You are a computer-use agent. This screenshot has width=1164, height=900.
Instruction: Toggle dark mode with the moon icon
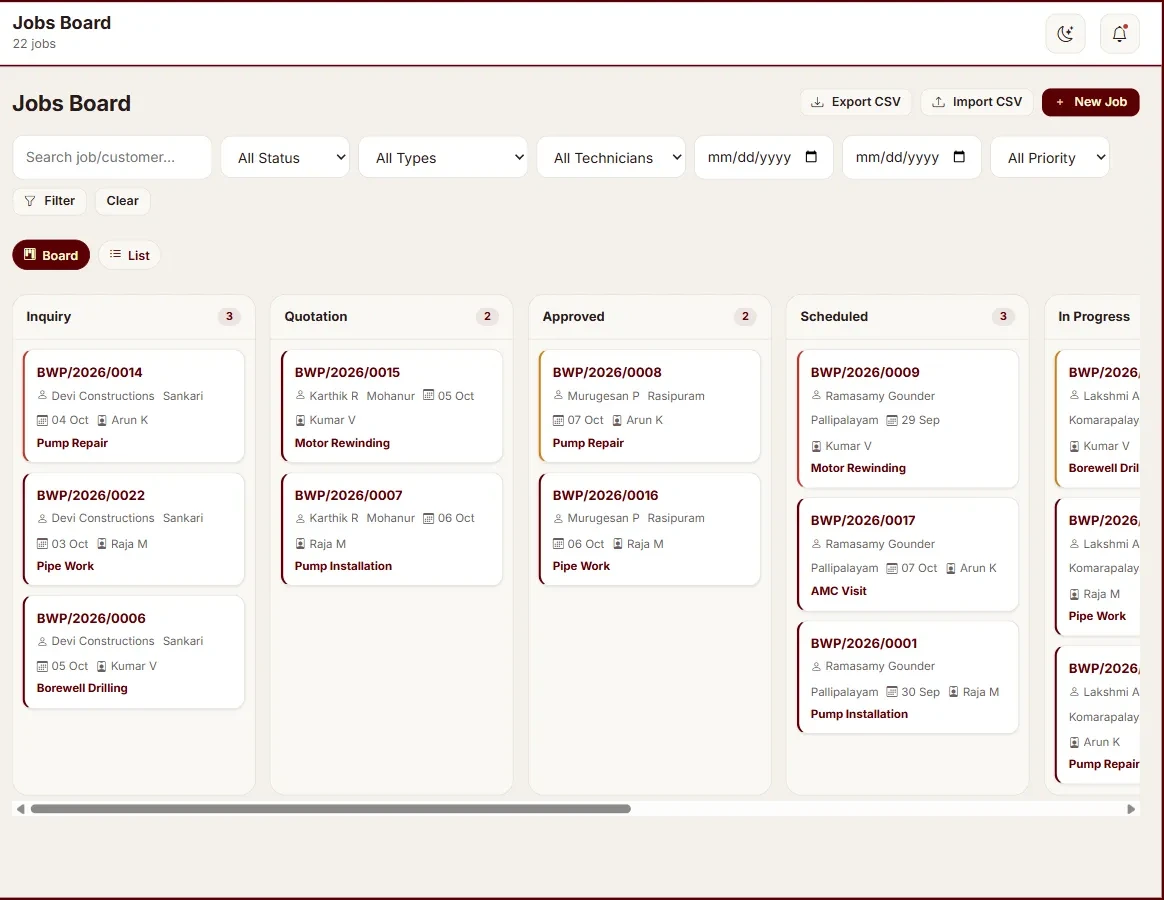(1065, 33)
